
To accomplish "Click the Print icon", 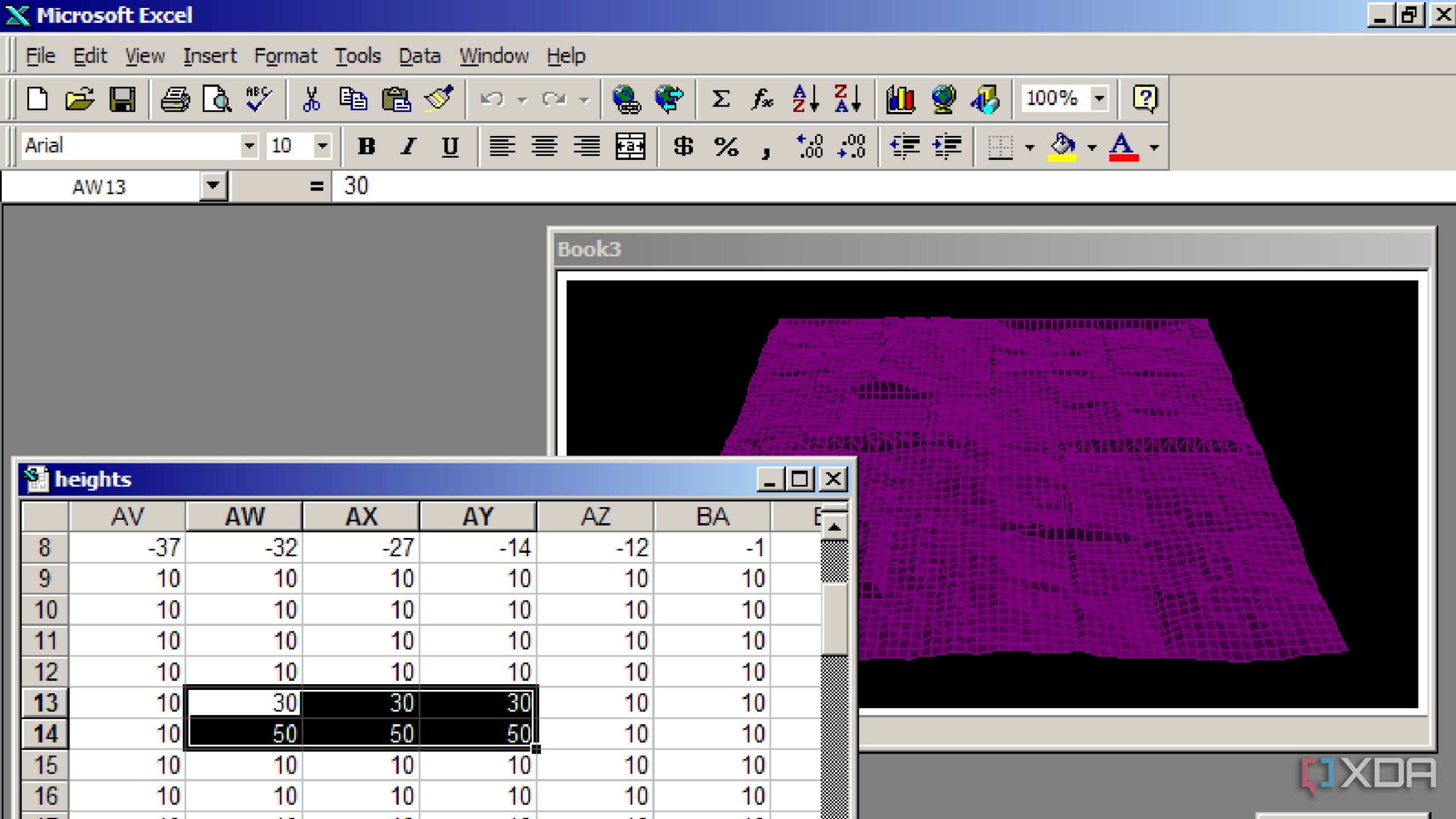I will [175, 100].
